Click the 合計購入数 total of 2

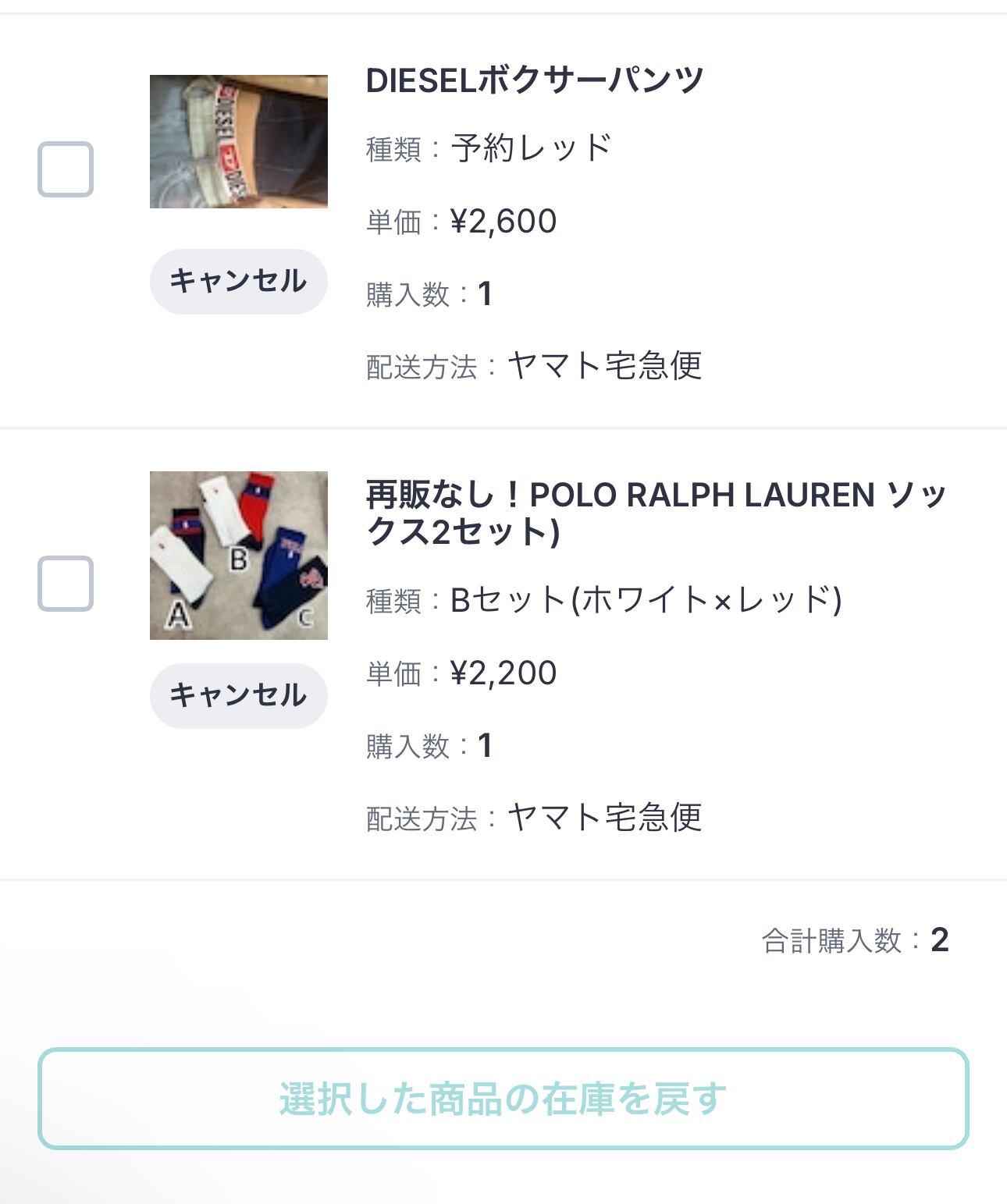coord(939,940)
